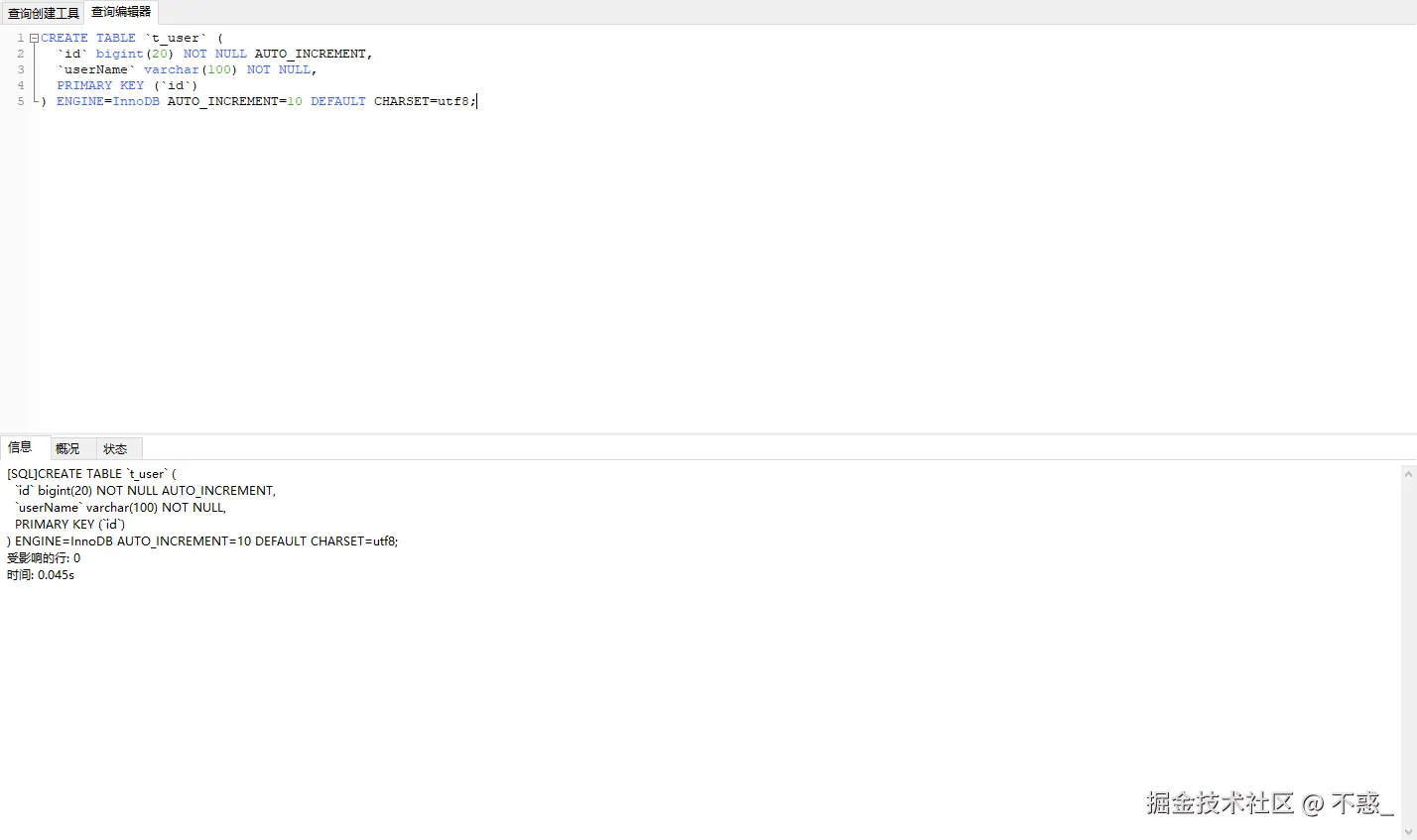Click the 时间: 0.045s message
This screenshot has height=840, width=1417.
point(41,575)
